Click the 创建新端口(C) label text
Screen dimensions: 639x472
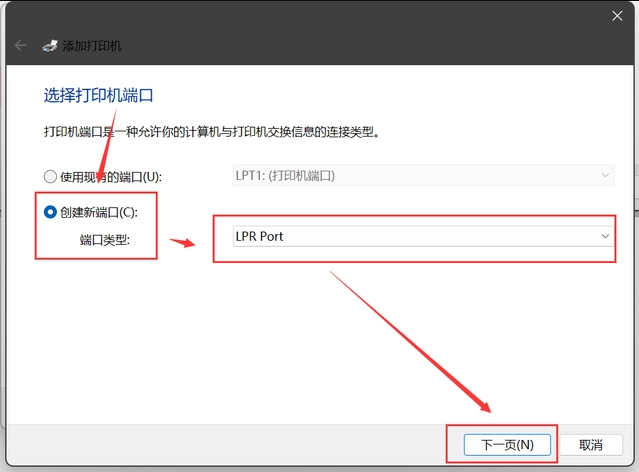[x=99, y=212]
